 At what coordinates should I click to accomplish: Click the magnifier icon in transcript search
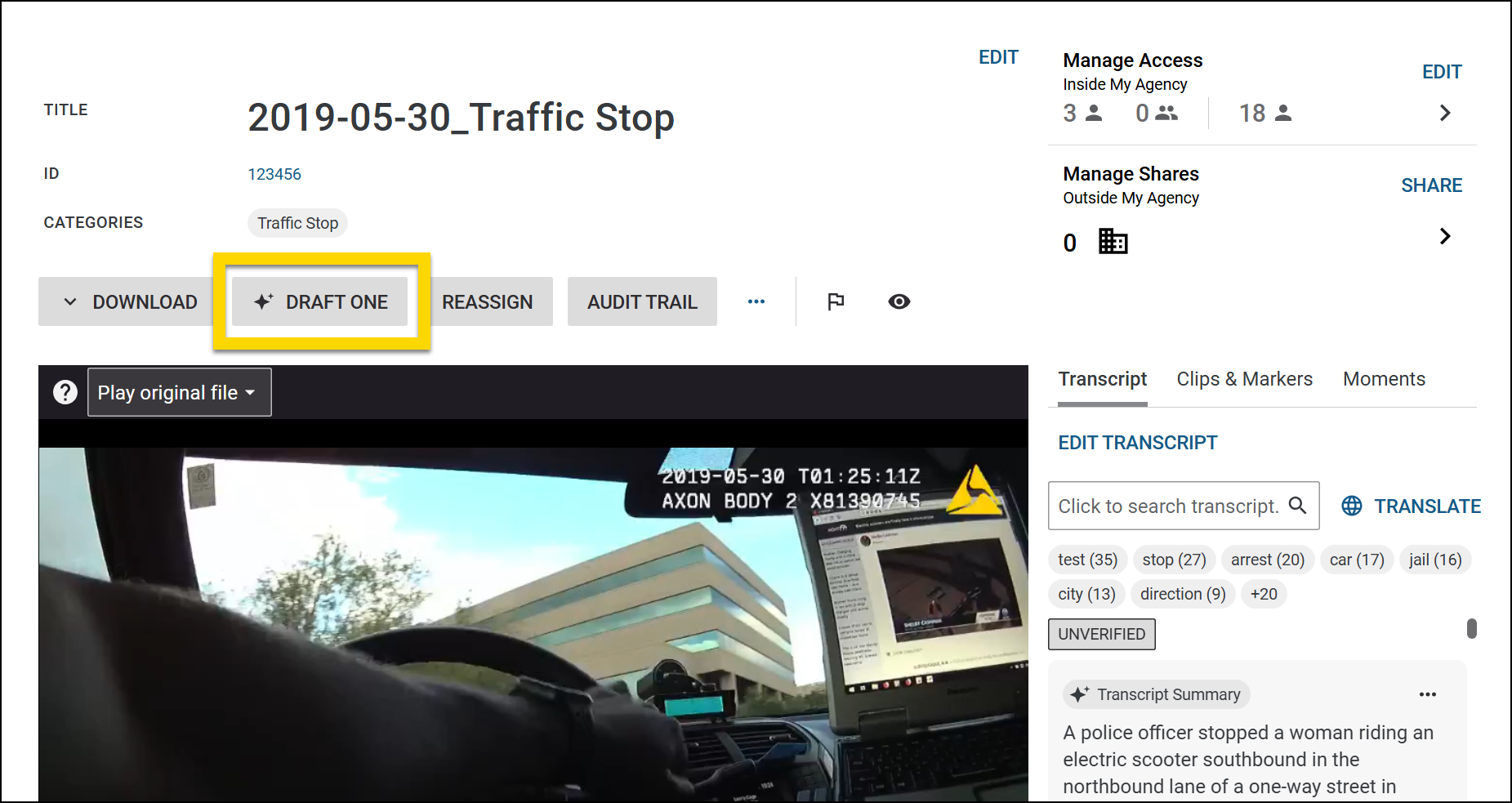point(1297,506)
